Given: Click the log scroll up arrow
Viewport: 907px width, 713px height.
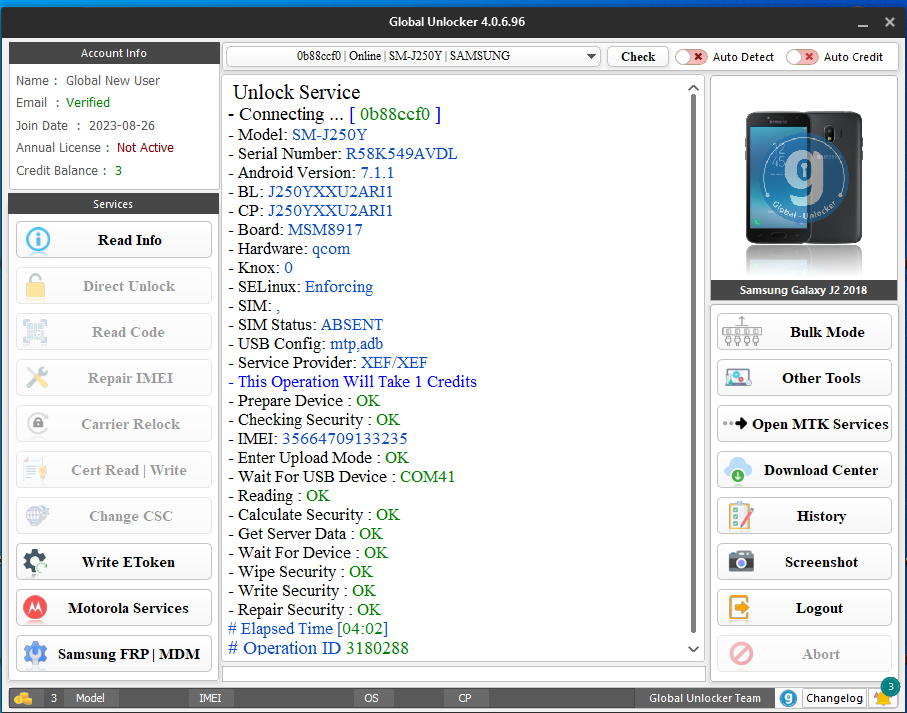Looking at the screenshot, I should (693, 88).
